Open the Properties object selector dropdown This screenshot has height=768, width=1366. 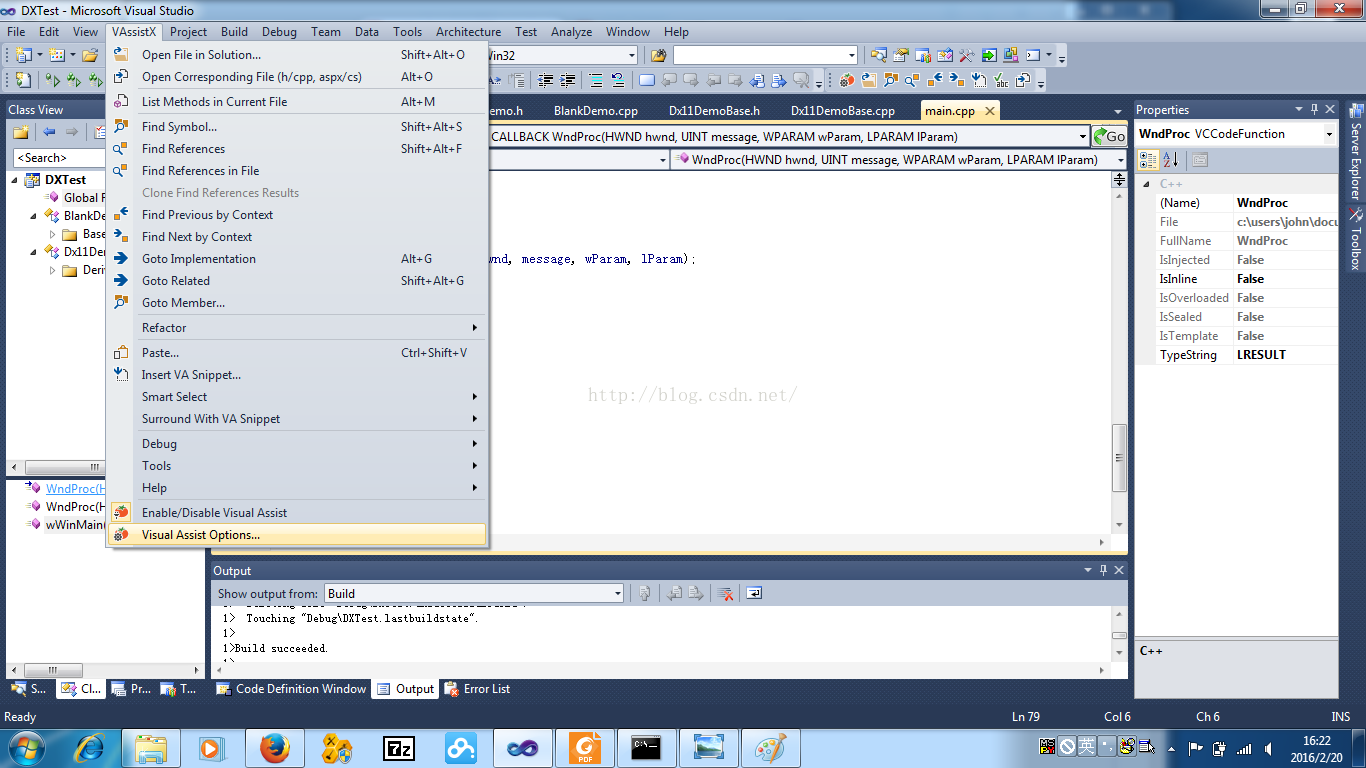pyautogui.click(x=1329, y=134)
